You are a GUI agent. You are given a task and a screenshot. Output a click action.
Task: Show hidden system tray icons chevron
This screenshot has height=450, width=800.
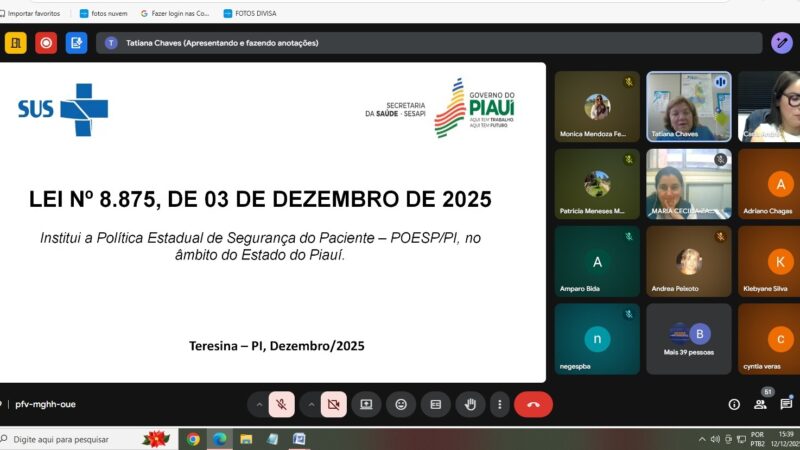point(702,439)
